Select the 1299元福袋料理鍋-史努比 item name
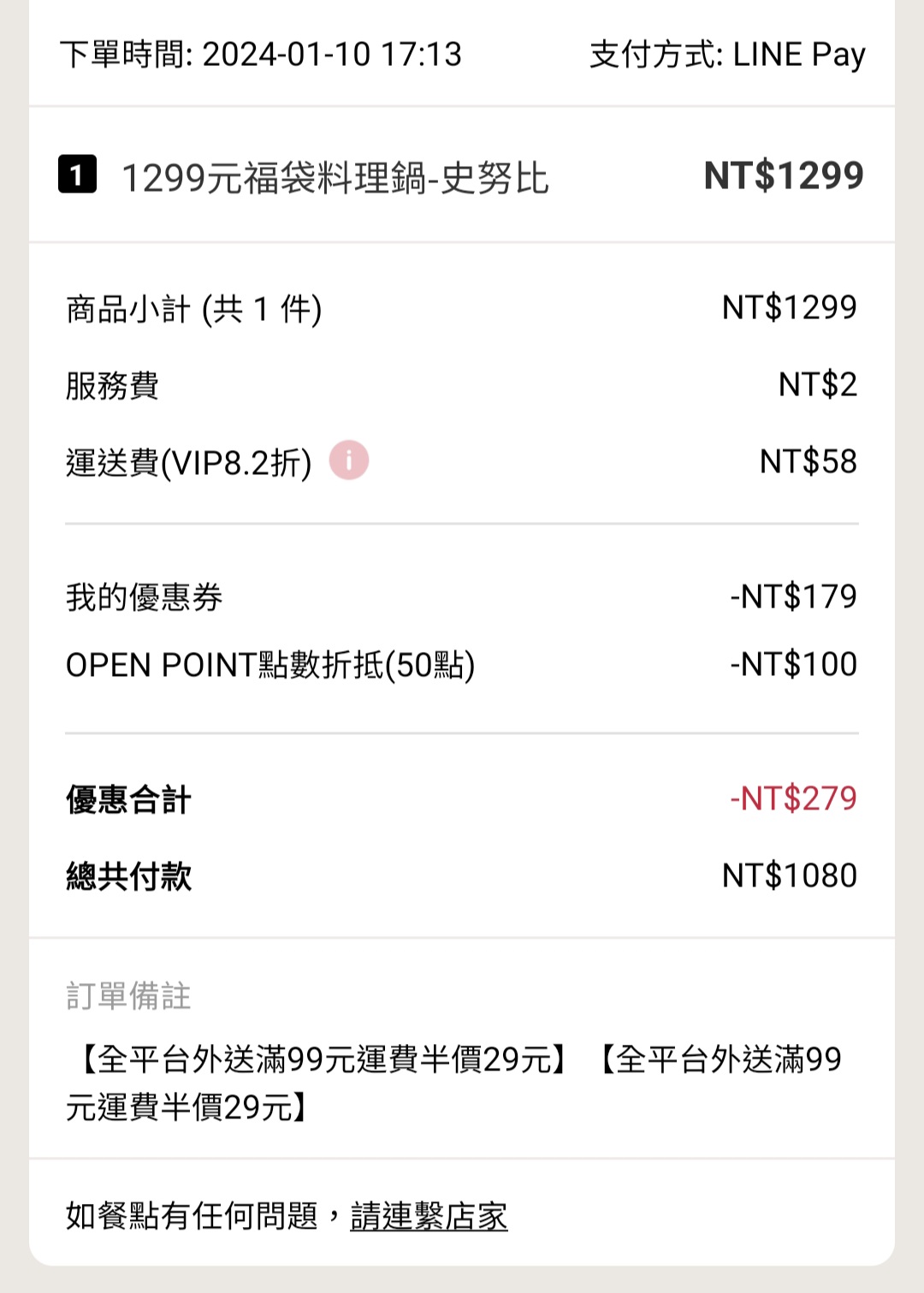 (335, 178)
